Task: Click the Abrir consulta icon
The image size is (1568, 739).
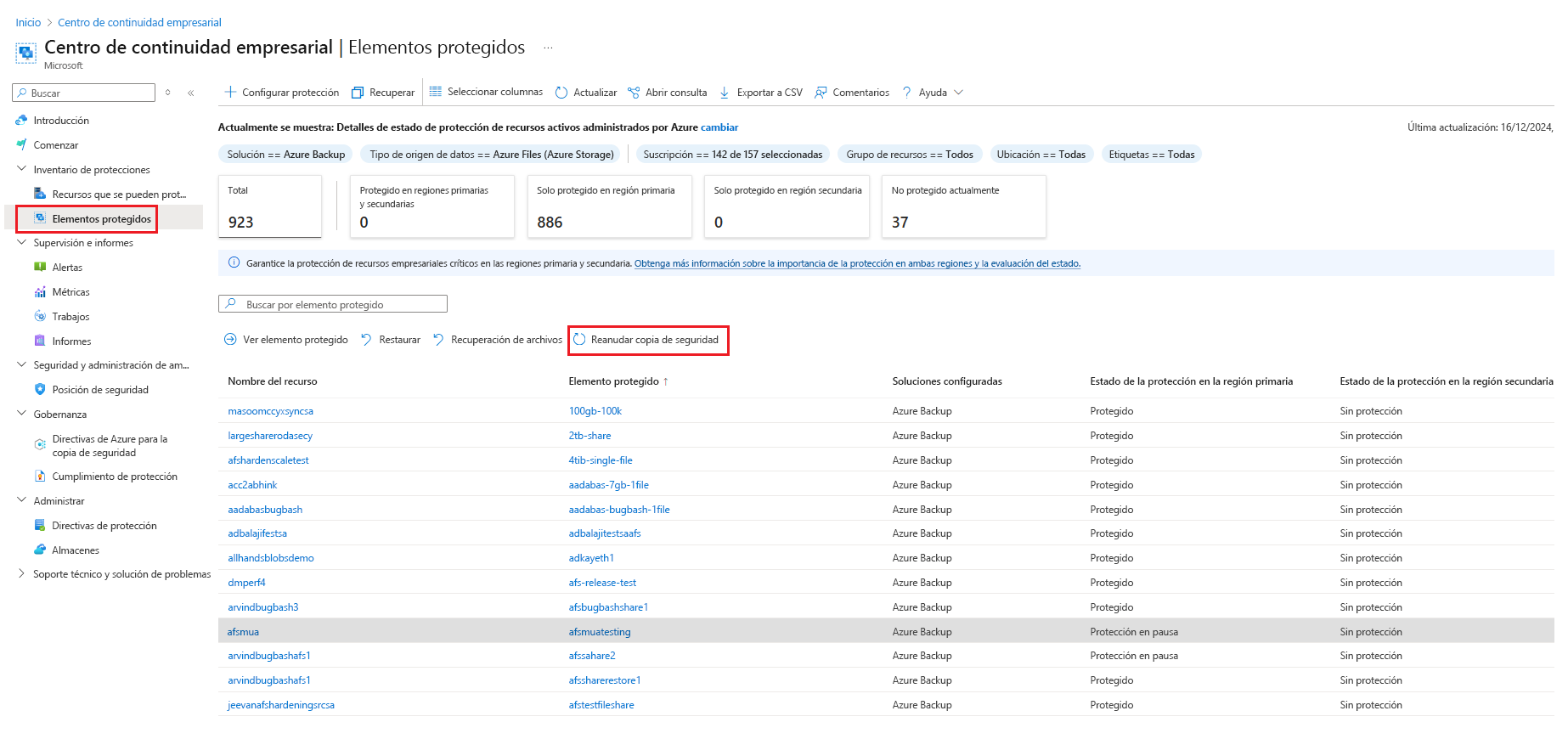Action: [634, 93]
